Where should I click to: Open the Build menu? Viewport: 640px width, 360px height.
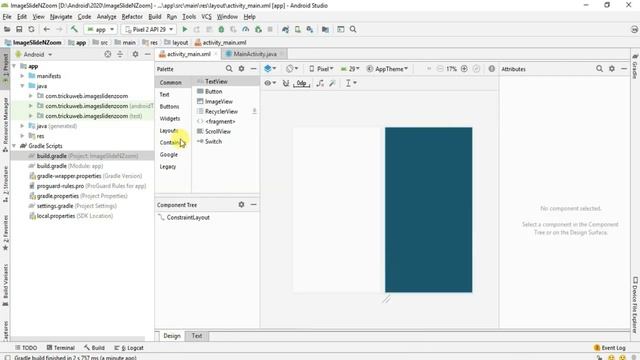(155, 17)
